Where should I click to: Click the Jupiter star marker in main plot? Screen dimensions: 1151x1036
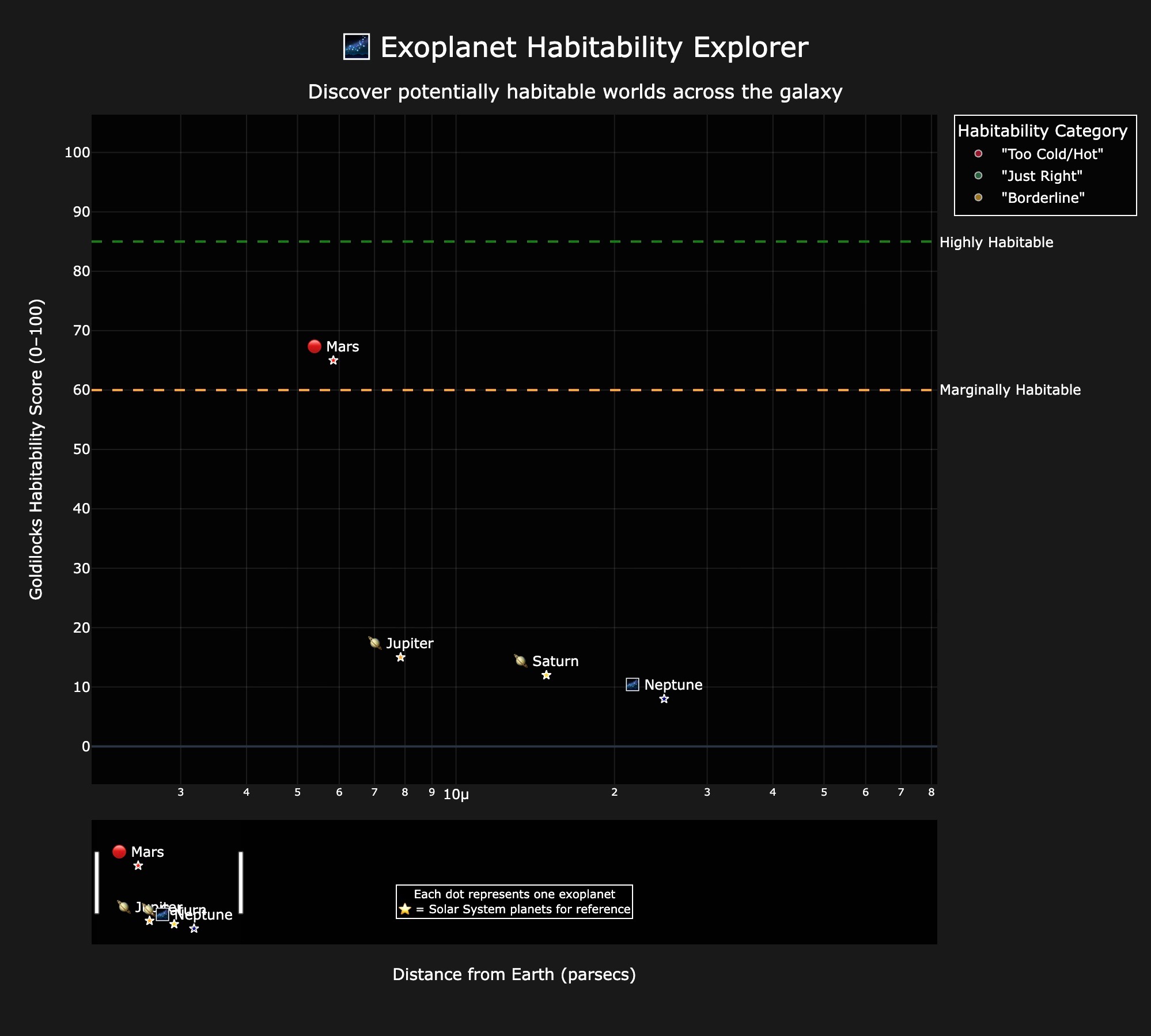tap(401, 657)
